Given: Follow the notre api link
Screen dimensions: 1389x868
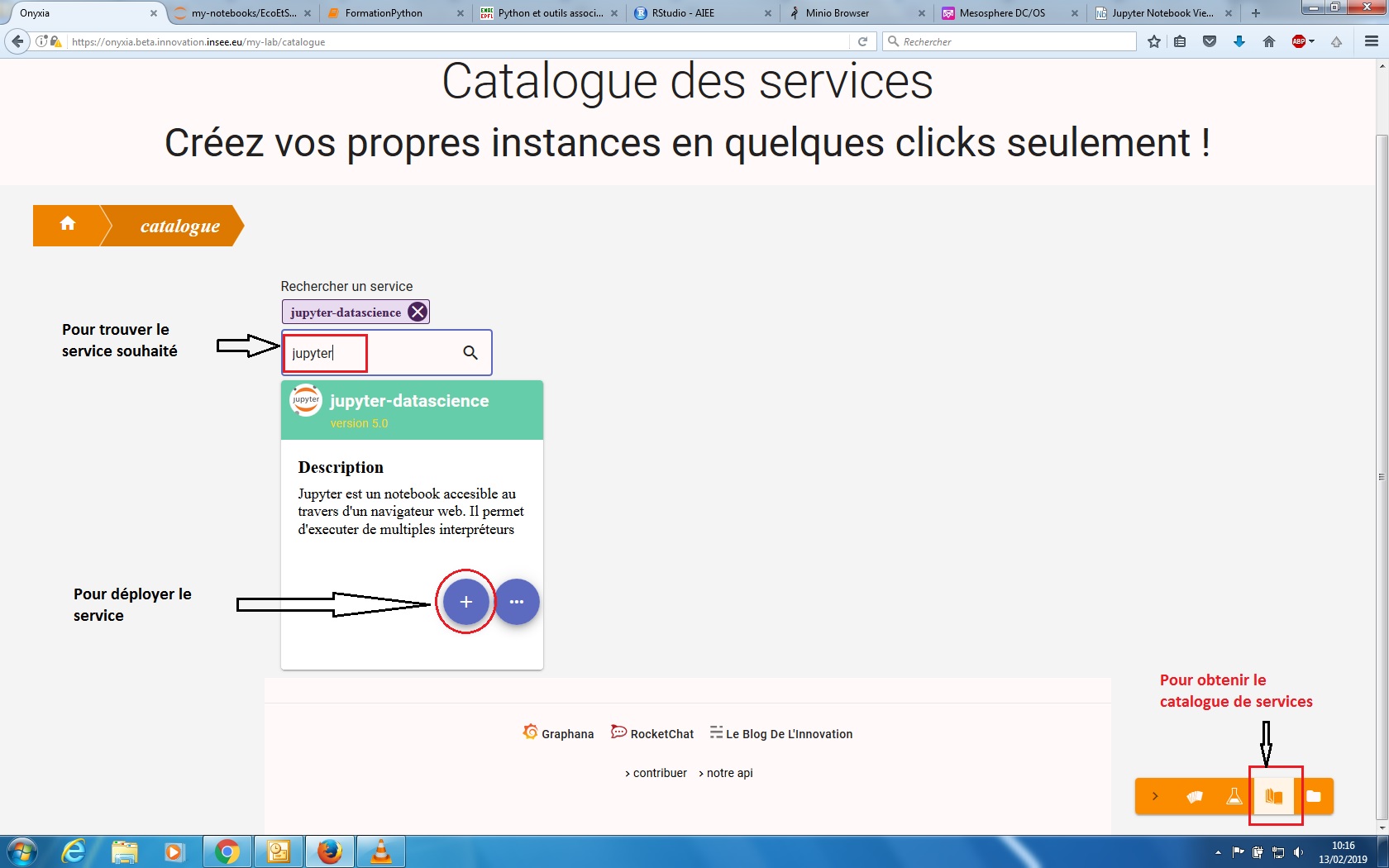Looking at the screenshot, I should tap(726, 773).
